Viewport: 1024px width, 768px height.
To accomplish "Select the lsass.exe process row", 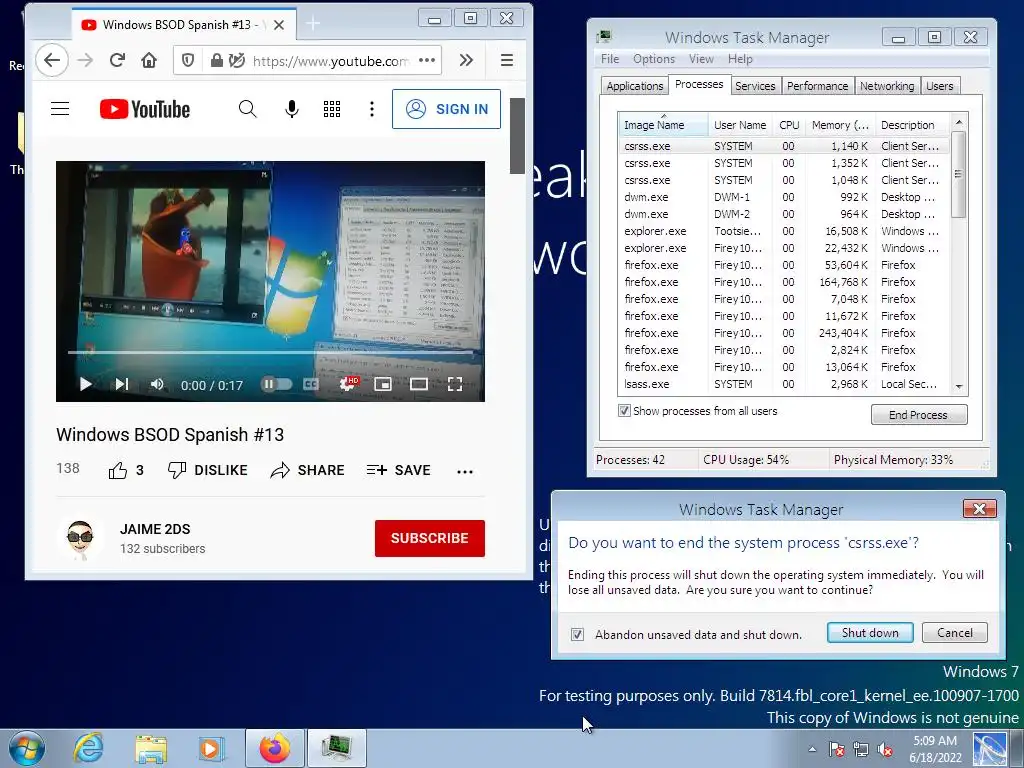I will tap(784, 384).
